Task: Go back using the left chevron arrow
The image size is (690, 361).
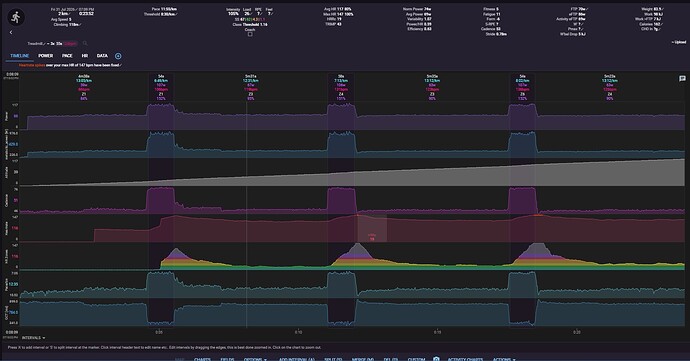Action: 11,32
